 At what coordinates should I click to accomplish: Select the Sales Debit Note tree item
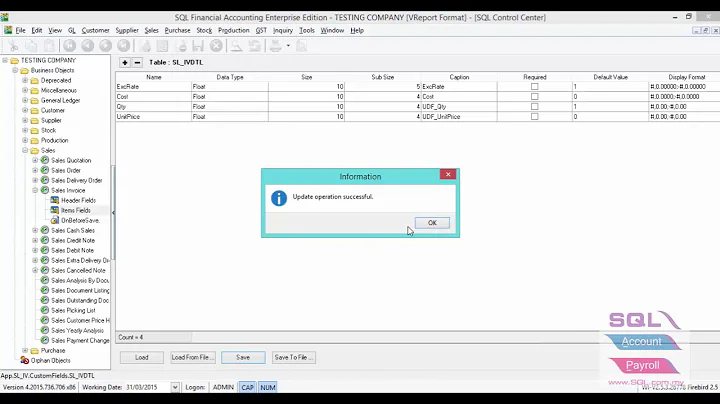73,251
